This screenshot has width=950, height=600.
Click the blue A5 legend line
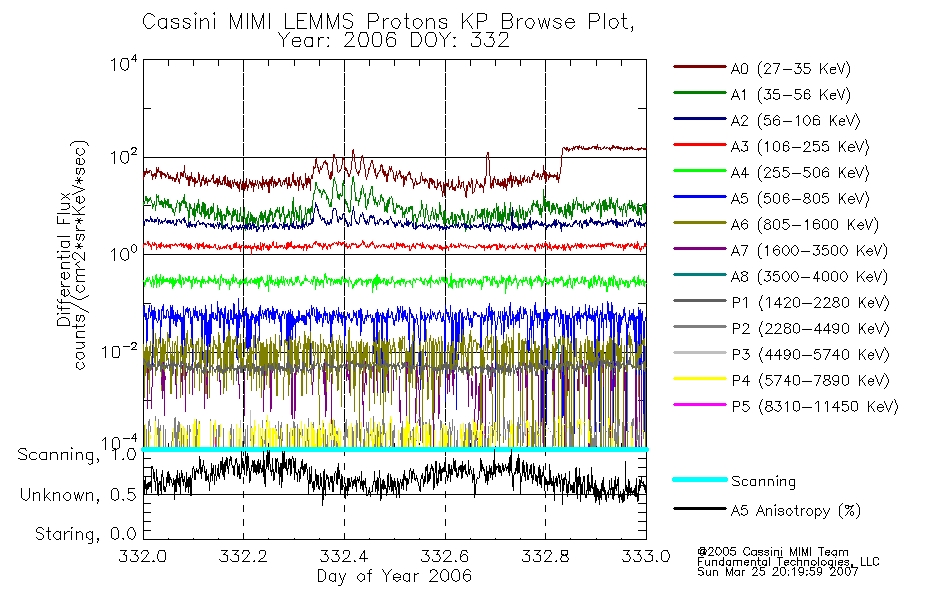700,197
